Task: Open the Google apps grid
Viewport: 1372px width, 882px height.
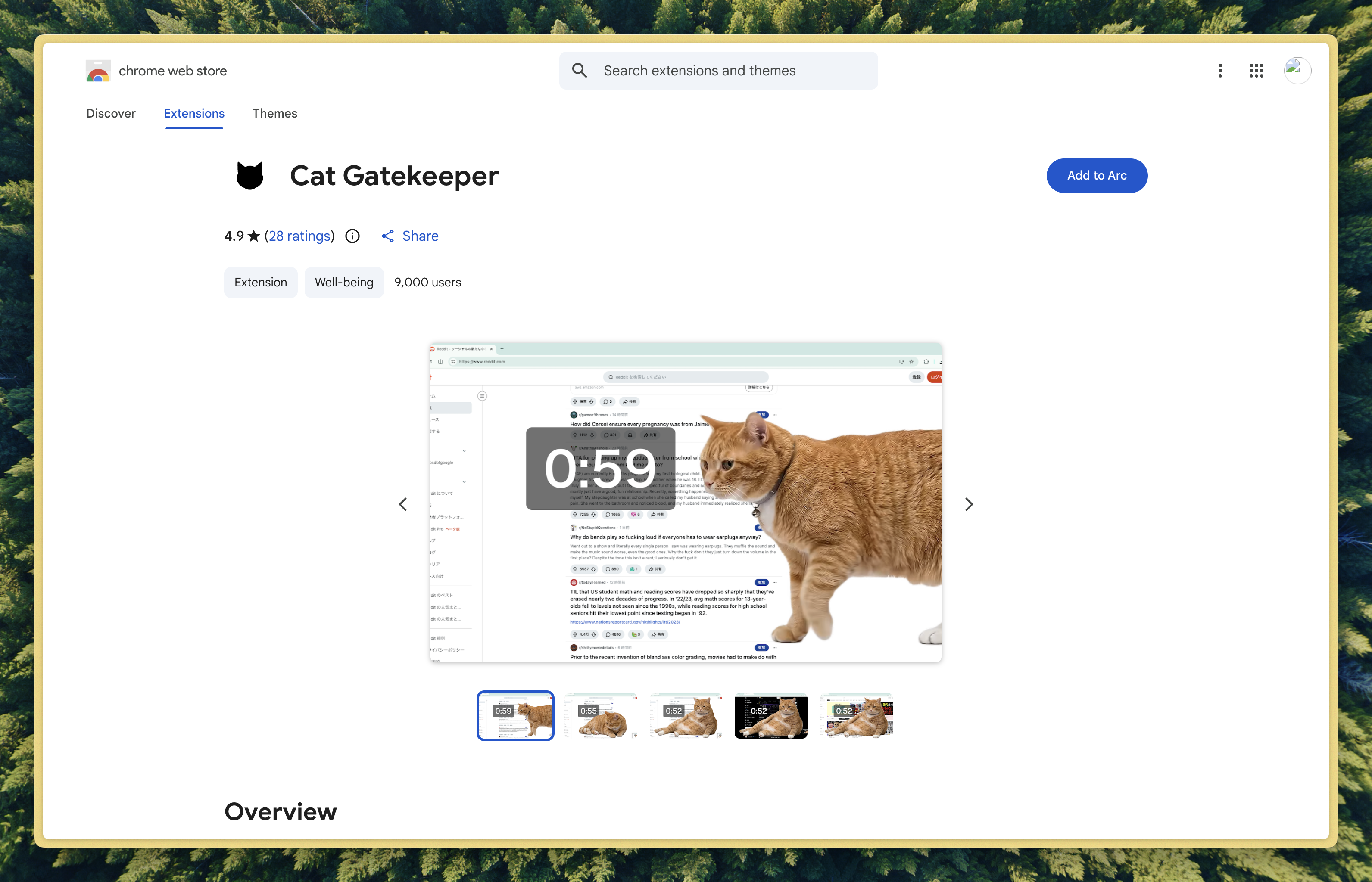Action: click(x=1256, y=71)
